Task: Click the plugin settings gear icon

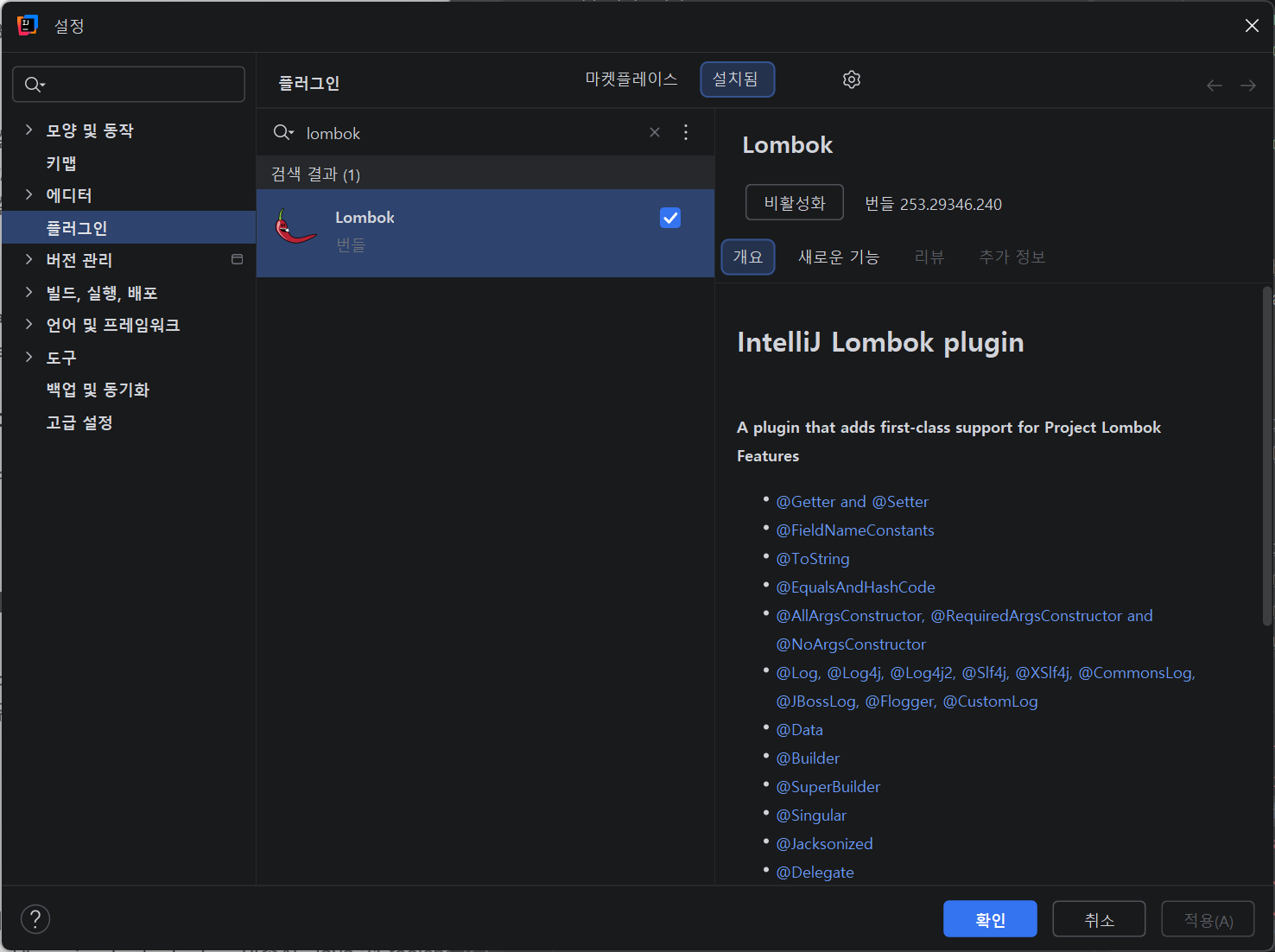Action: (851, 79)
